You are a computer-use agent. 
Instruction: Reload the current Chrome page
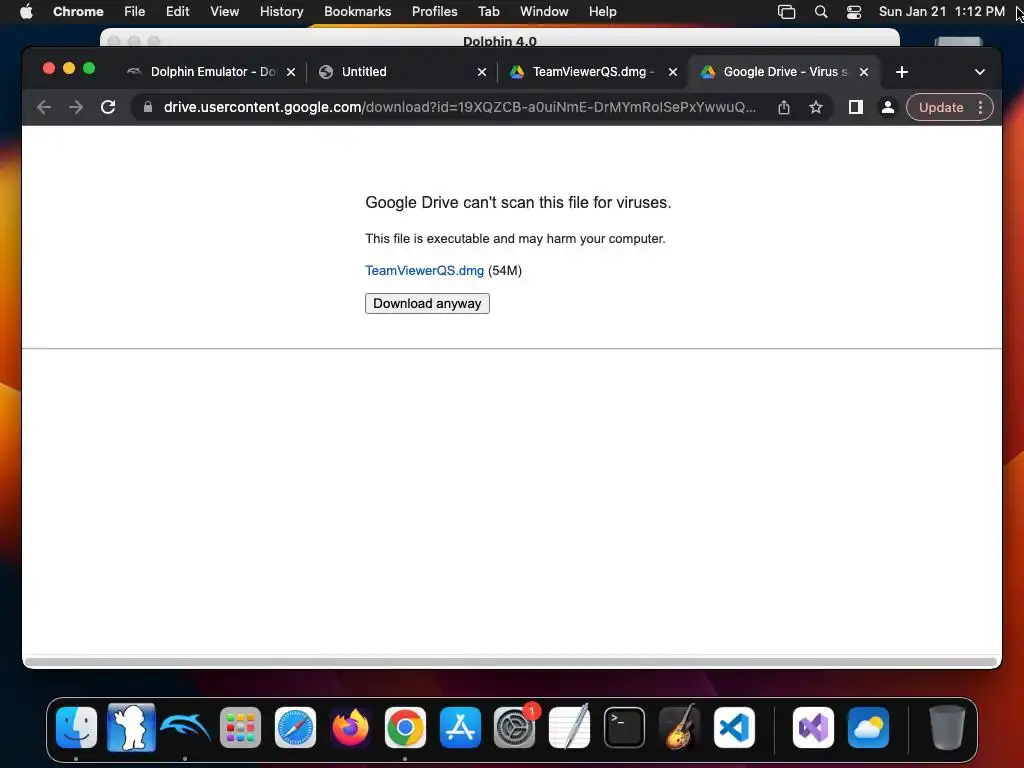(108, 107)
